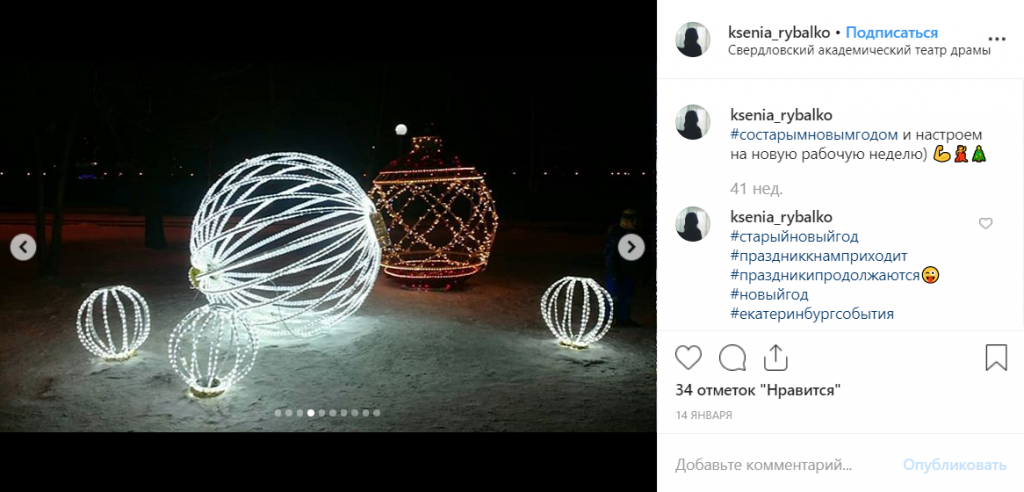This screenshot has height=492, width=1024.
Task: View the 34 отметок Нравится likes list
Action: tap(758, 390)
